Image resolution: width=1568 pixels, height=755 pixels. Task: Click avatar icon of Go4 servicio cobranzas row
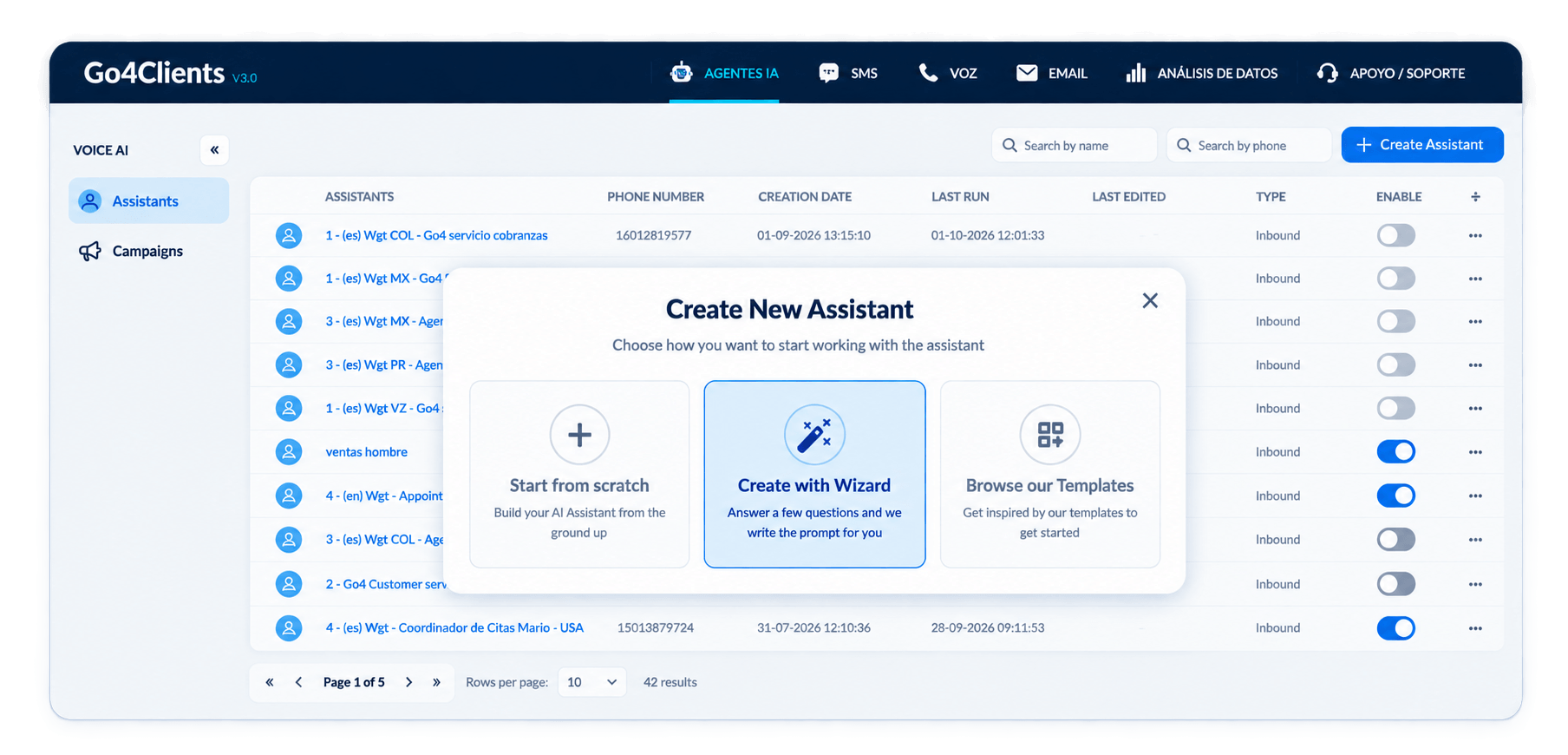289,235
